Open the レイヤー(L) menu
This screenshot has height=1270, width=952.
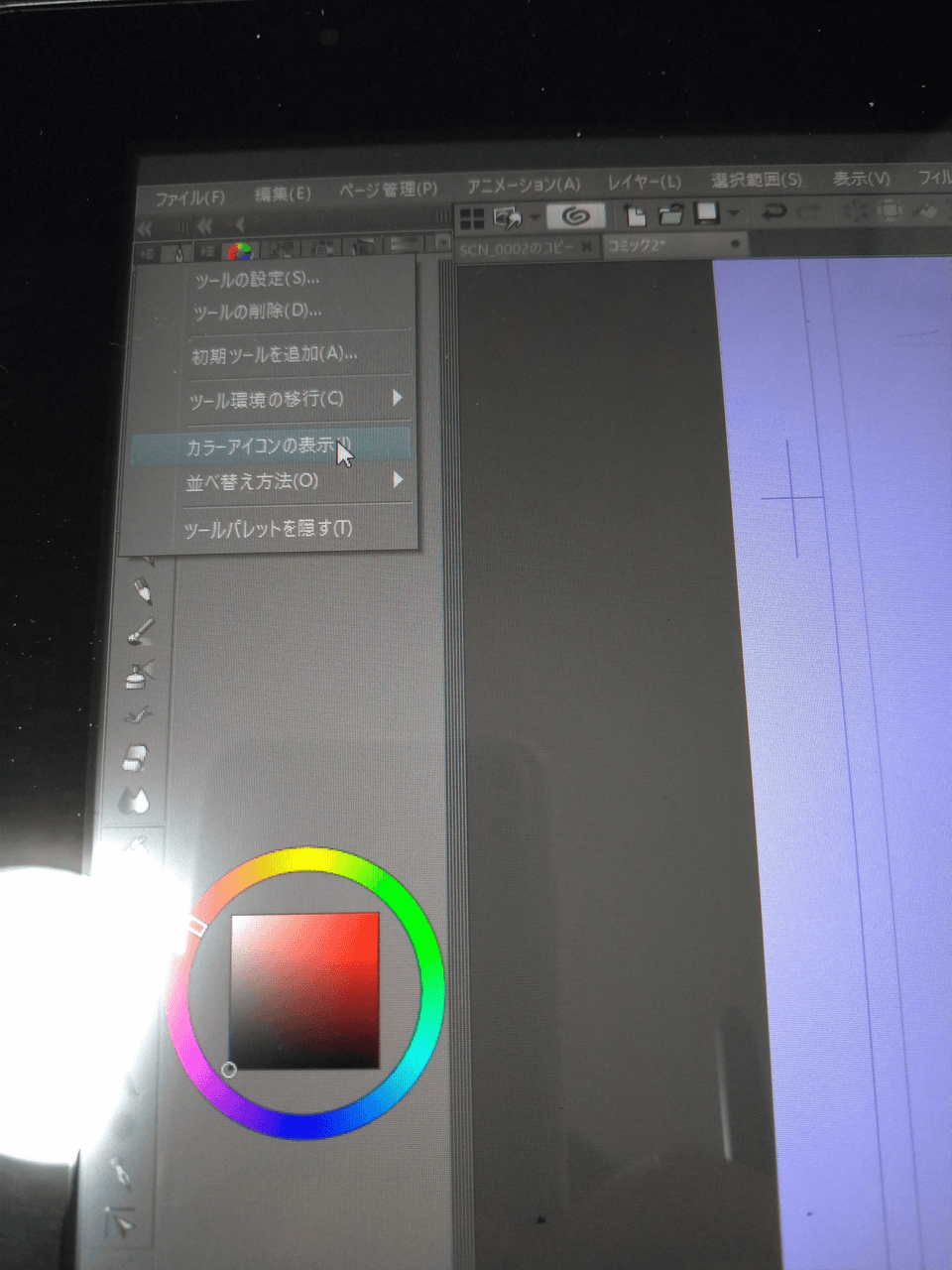pyautogui.click(x=645, y=182)
